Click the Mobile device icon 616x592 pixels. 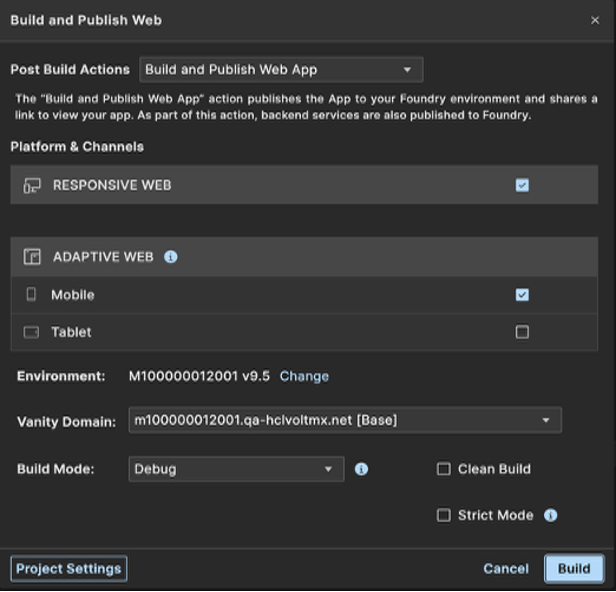coord(31,295)
